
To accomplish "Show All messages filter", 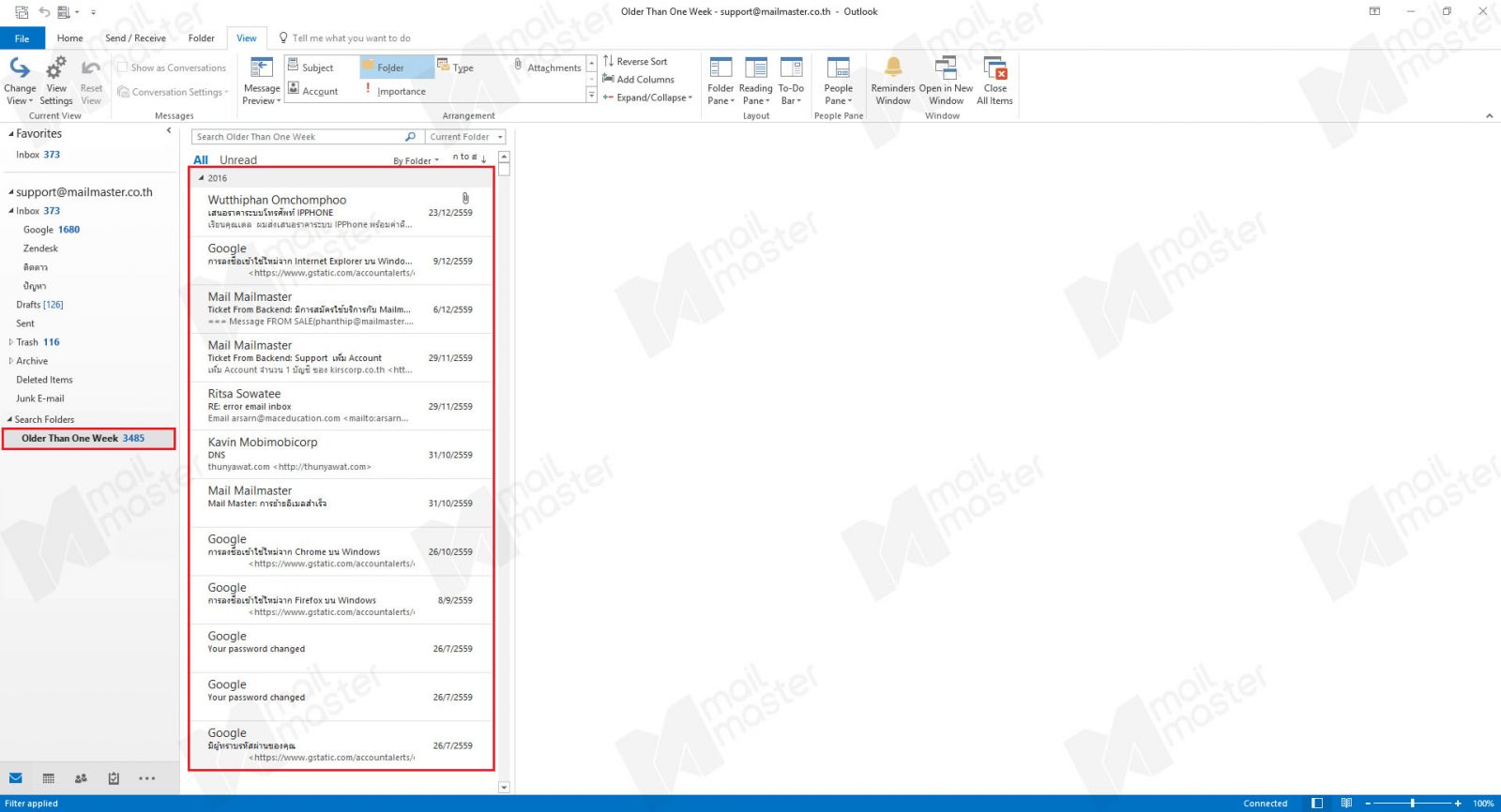I will tap(201, 160).
